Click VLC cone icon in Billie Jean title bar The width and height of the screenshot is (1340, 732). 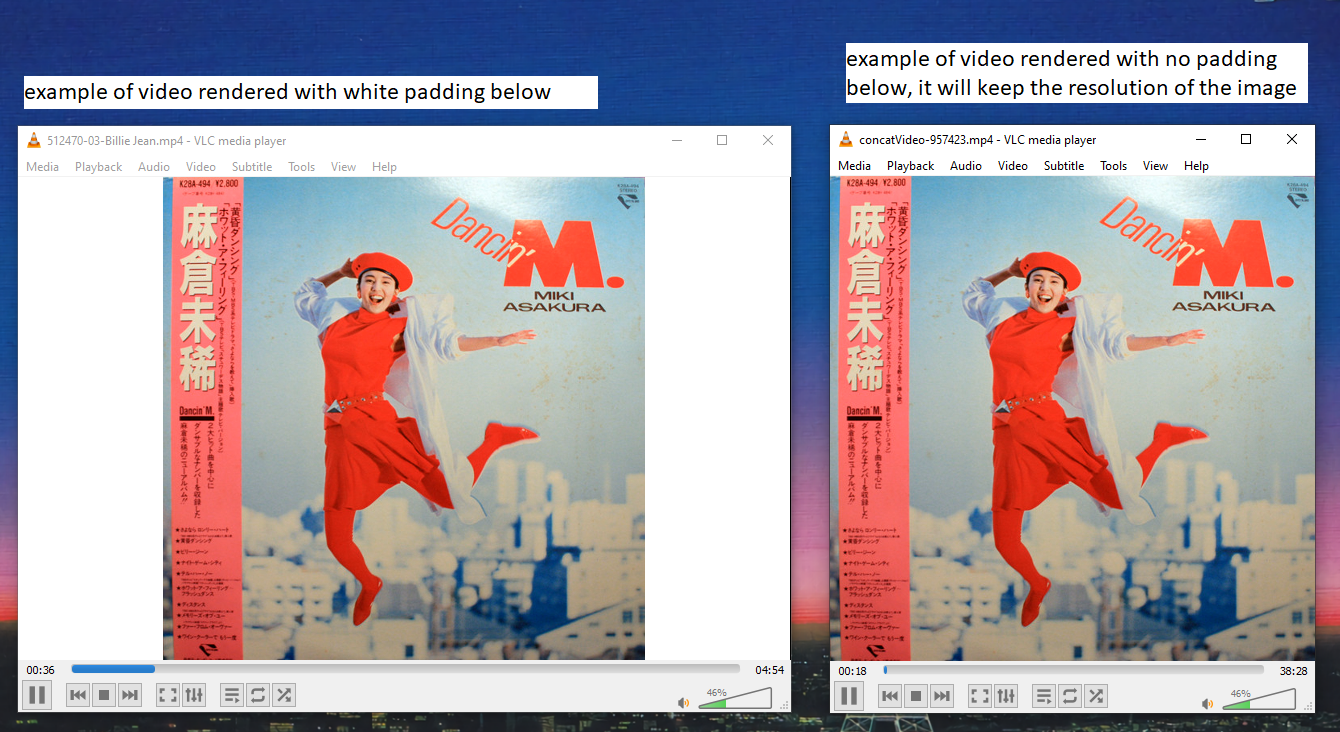point(34,141)
